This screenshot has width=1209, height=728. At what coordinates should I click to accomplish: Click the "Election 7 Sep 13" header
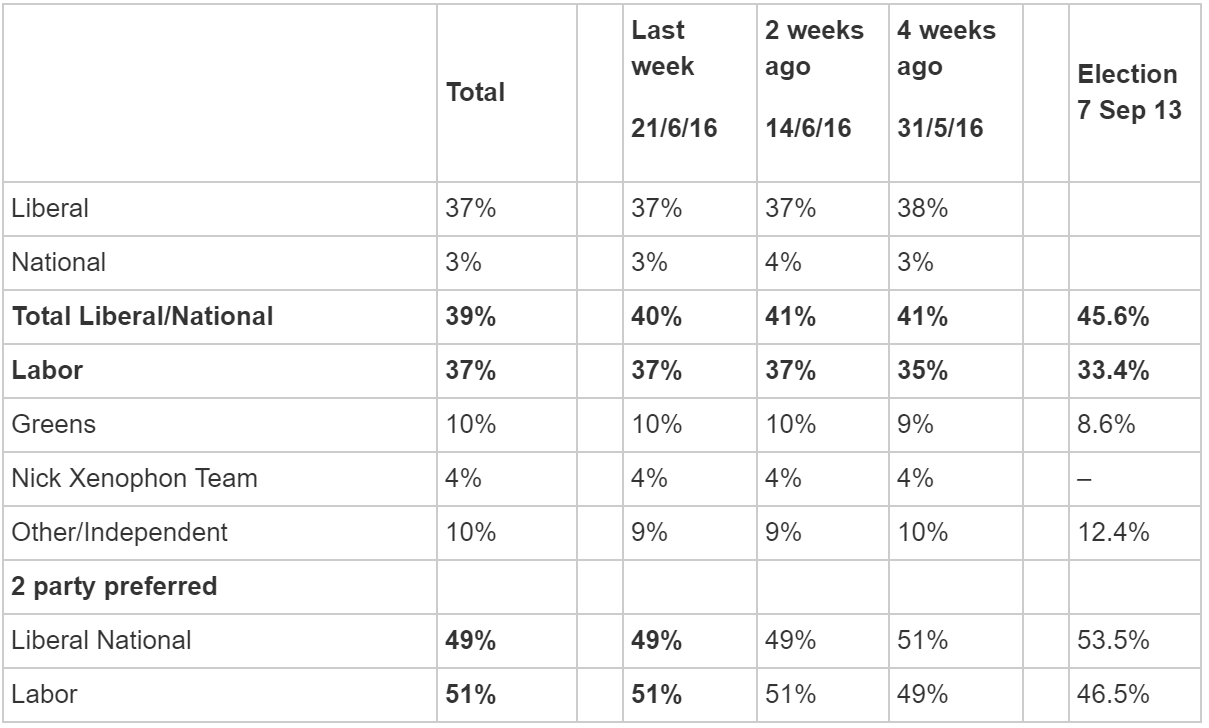click(x=1128, y=93)
